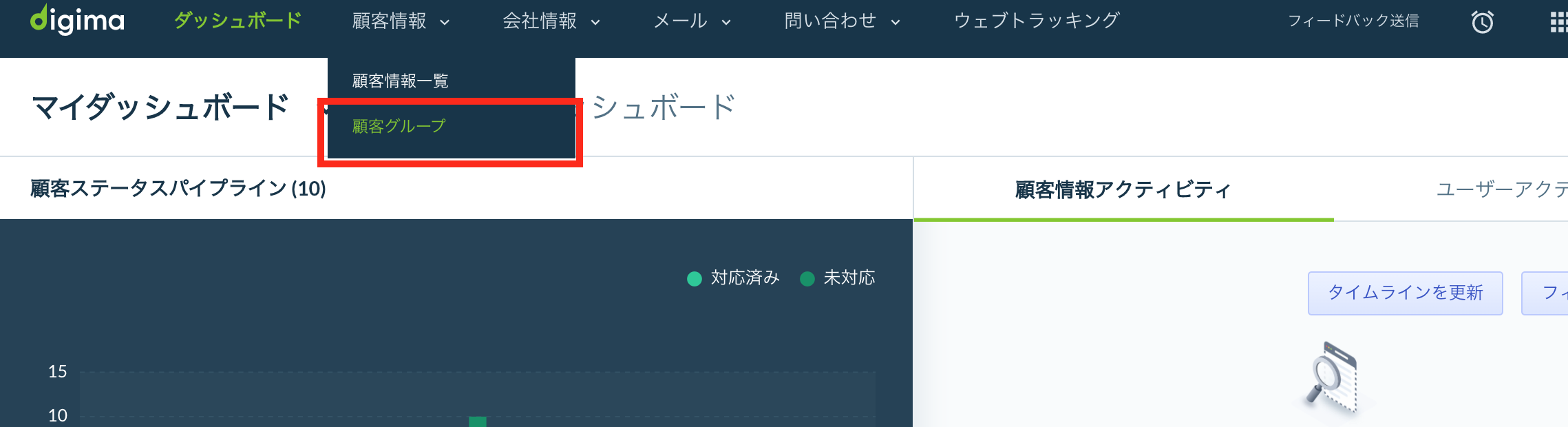Expand the 顧客情報 dropdown menu
The height and width of the screenshot is (427, 1568).
click(401, 21)
